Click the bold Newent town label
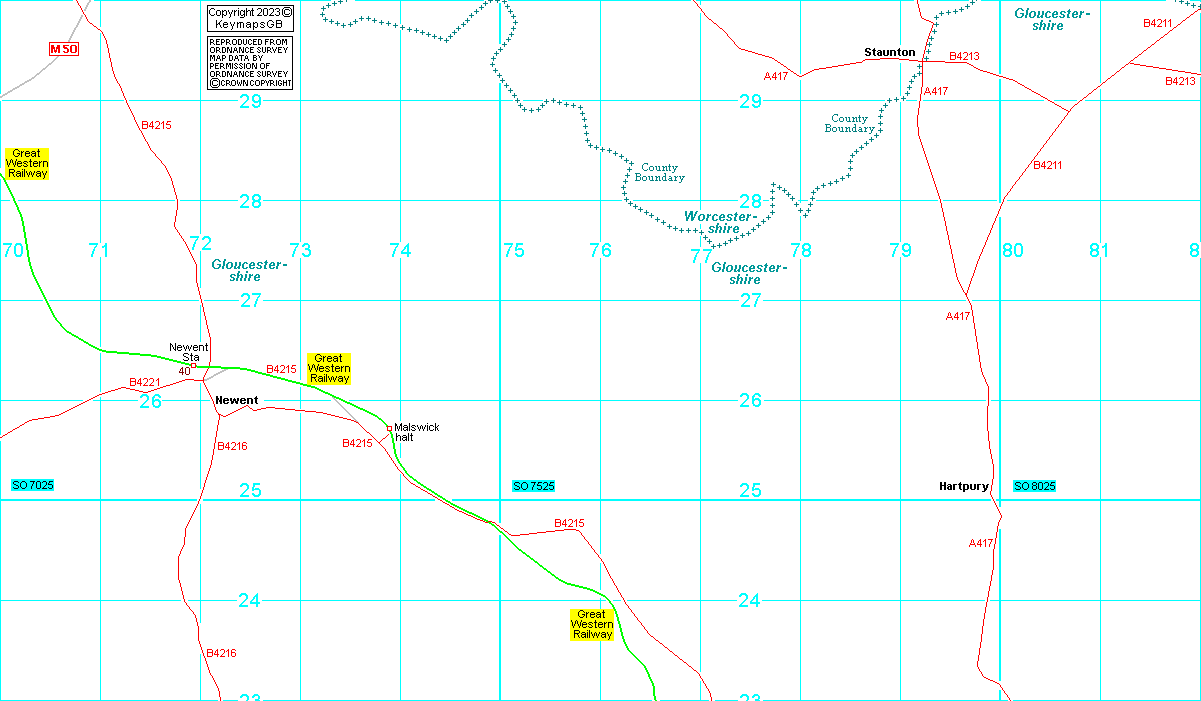 tap(236, 400)
